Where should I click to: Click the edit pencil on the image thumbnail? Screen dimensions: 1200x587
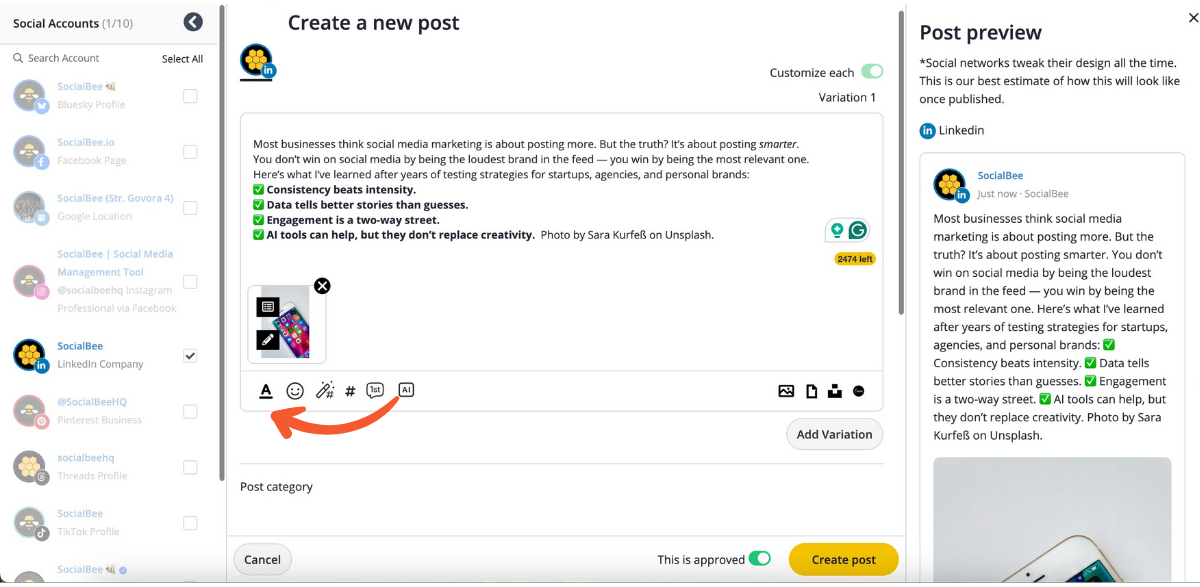(267, 340)
